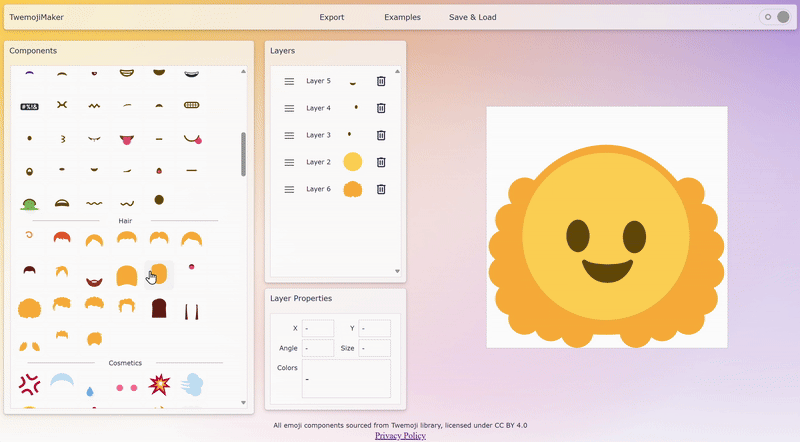Add the tongue-out mouth component

(126, 138)
